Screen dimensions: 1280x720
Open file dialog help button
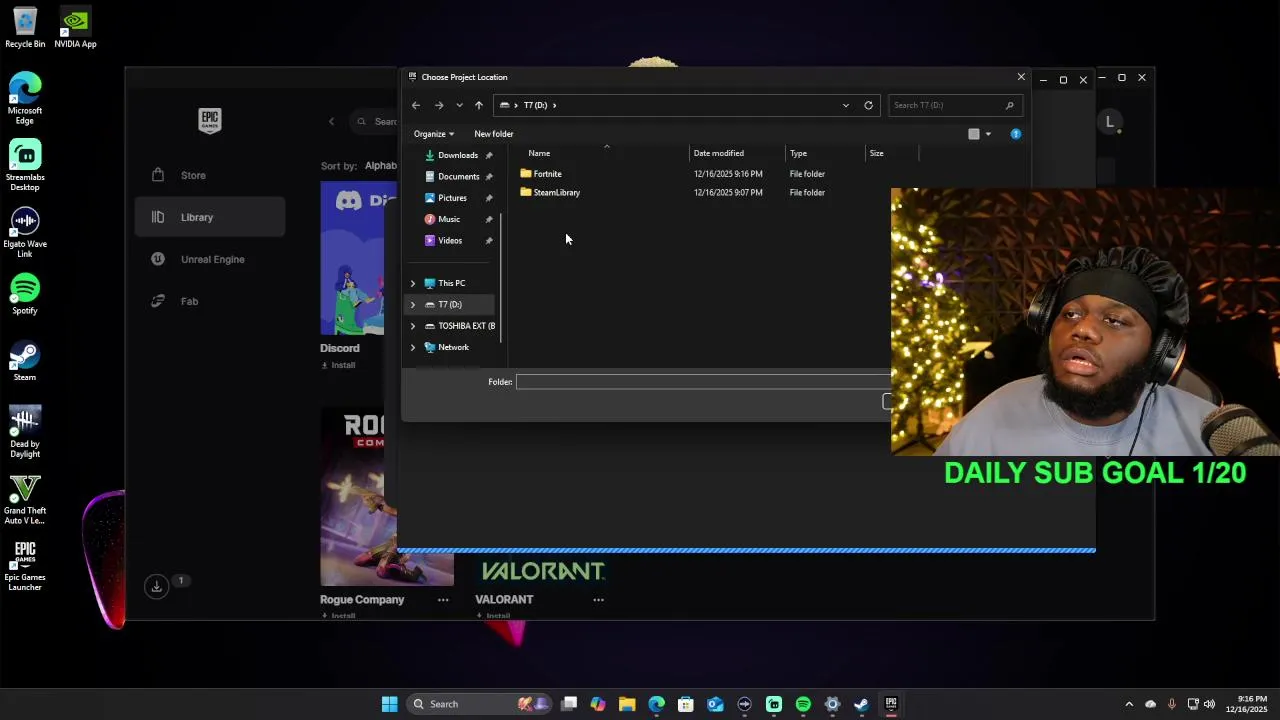click(1016, 134)
